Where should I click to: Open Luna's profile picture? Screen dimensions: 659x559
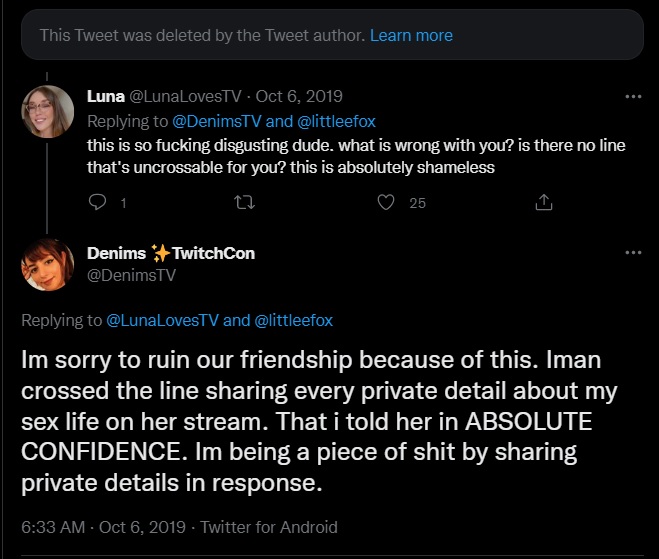coord(48,112)
